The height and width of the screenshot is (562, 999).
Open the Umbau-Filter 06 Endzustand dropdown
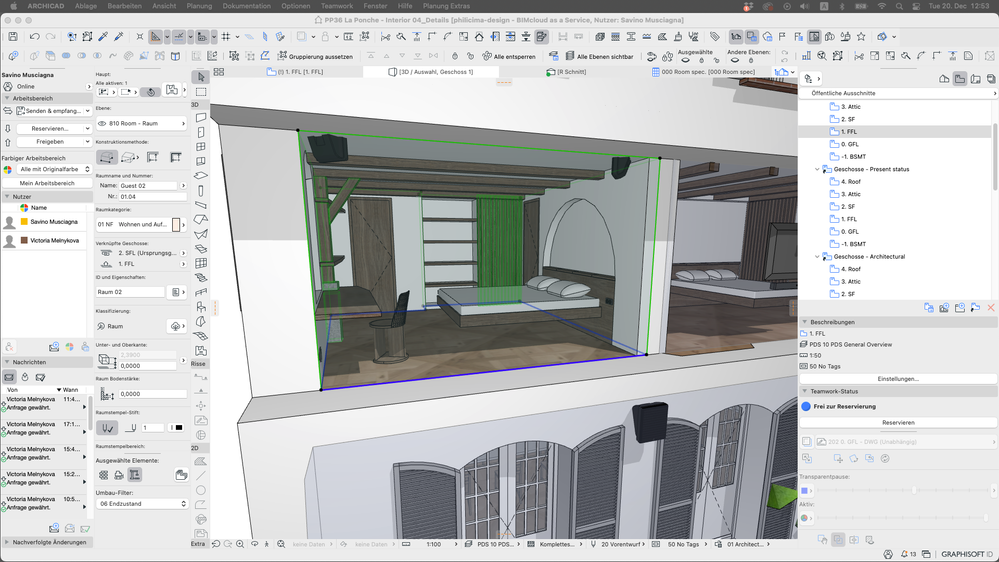[141, 504]
